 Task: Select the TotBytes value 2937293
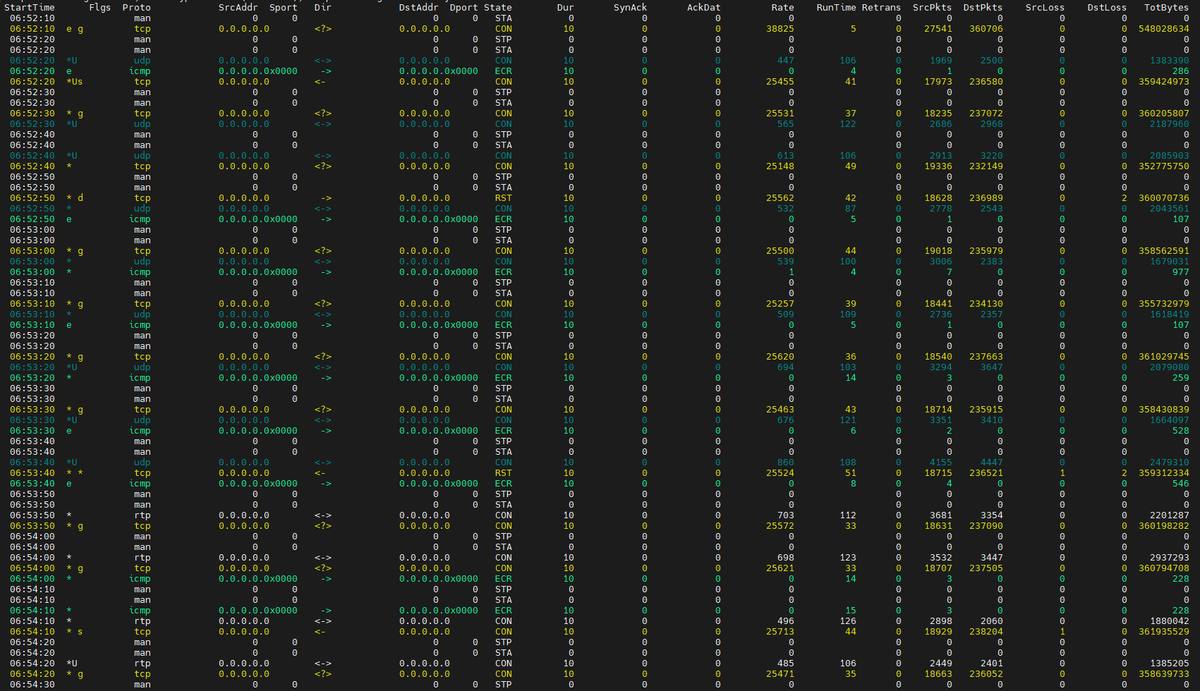tap(1169, 556)
